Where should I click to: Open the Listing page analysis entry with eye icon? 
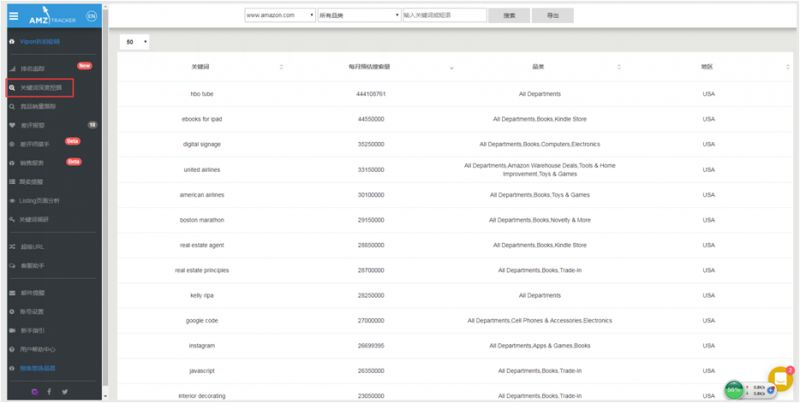click(35, 201)
